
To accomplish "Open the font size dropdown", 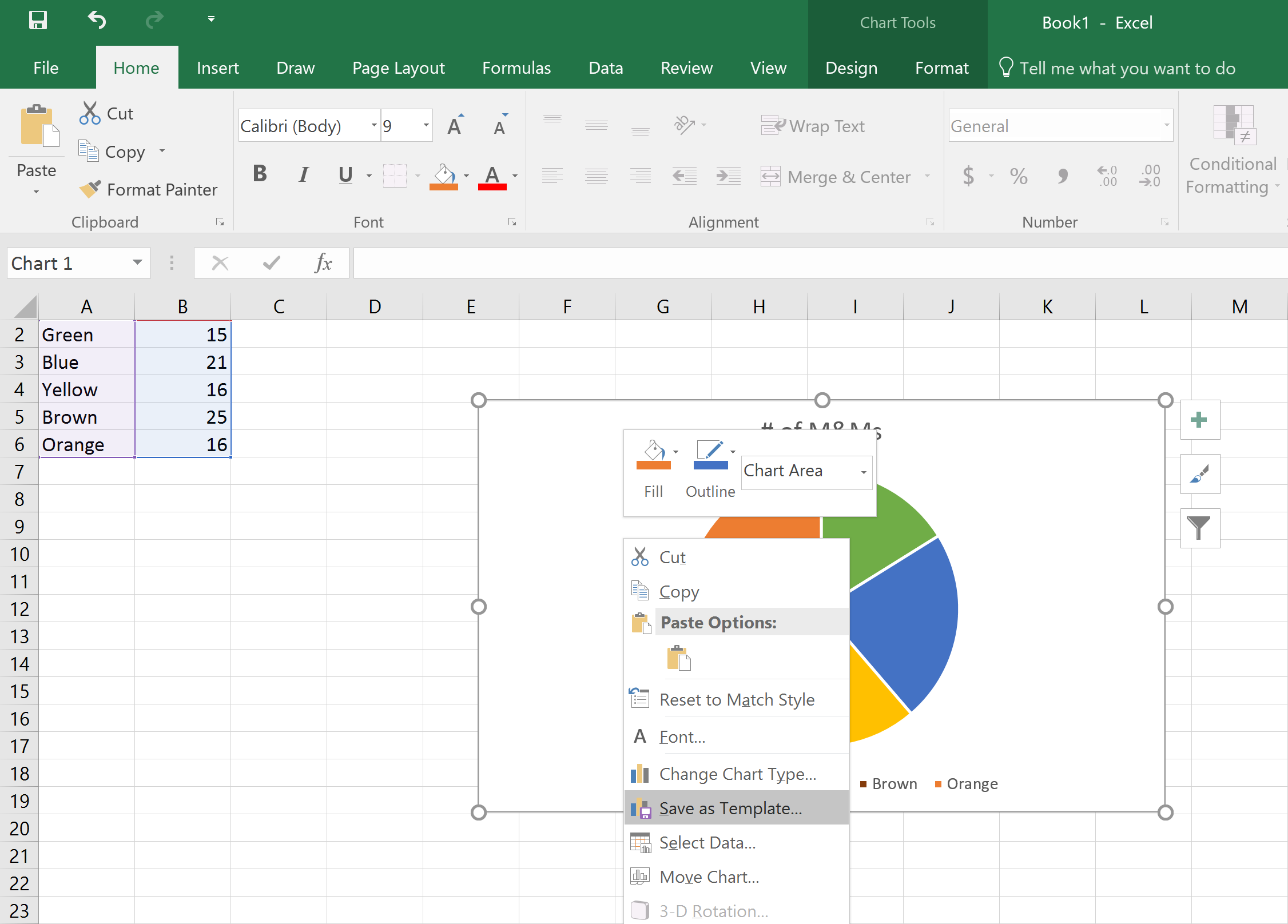I will click(425, 125).
